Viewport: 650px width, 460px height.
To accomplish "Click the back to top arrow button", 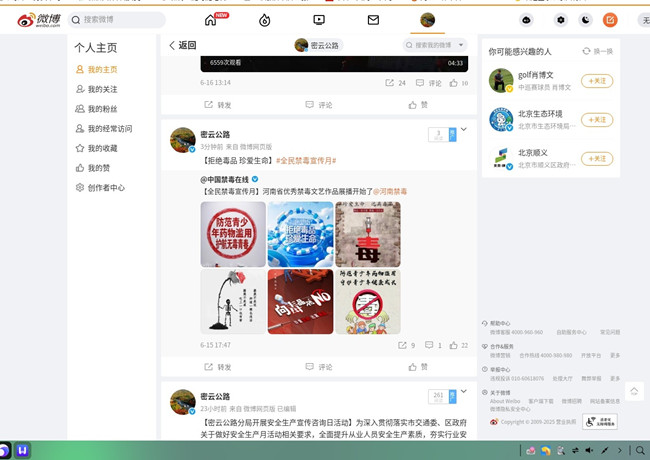I will 634,391.
